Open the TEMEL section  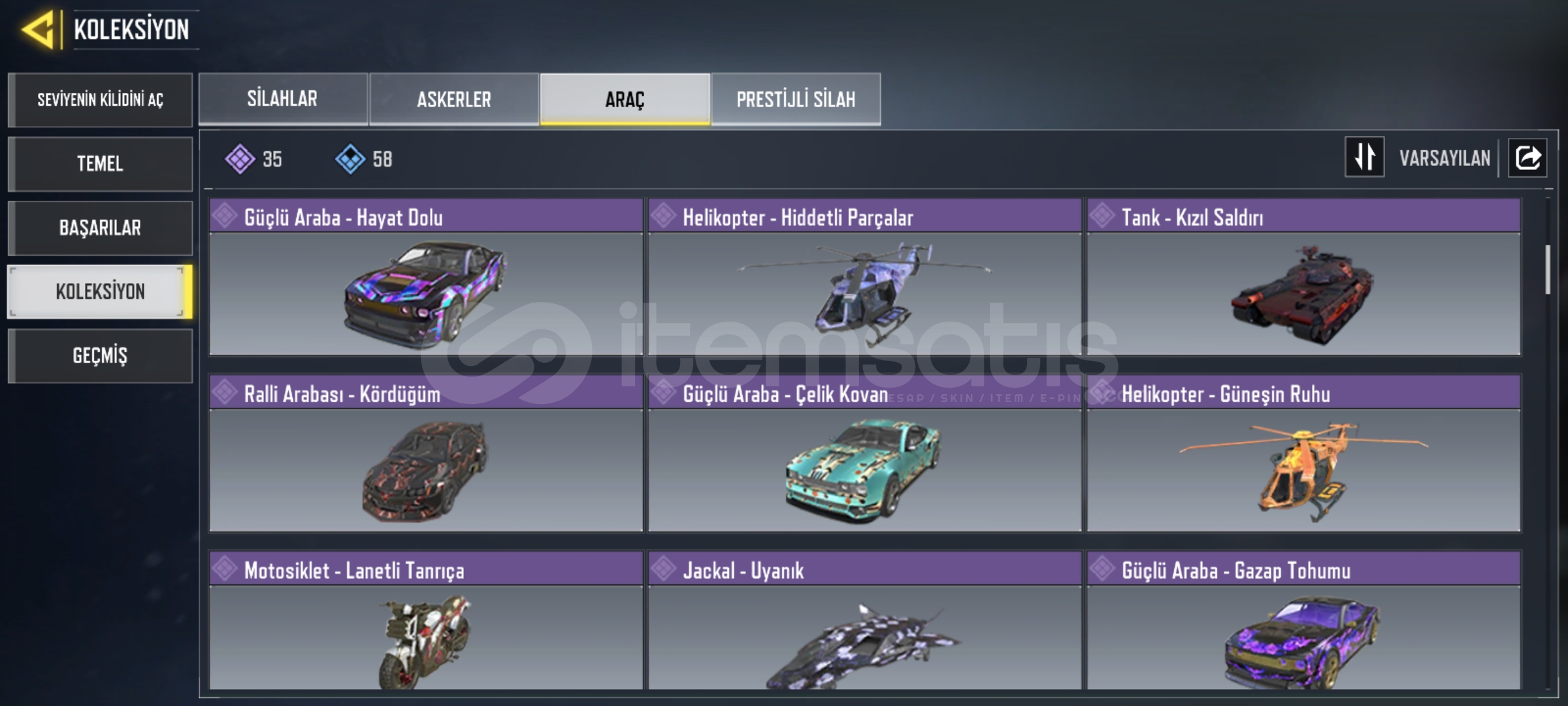pos(100,163)
